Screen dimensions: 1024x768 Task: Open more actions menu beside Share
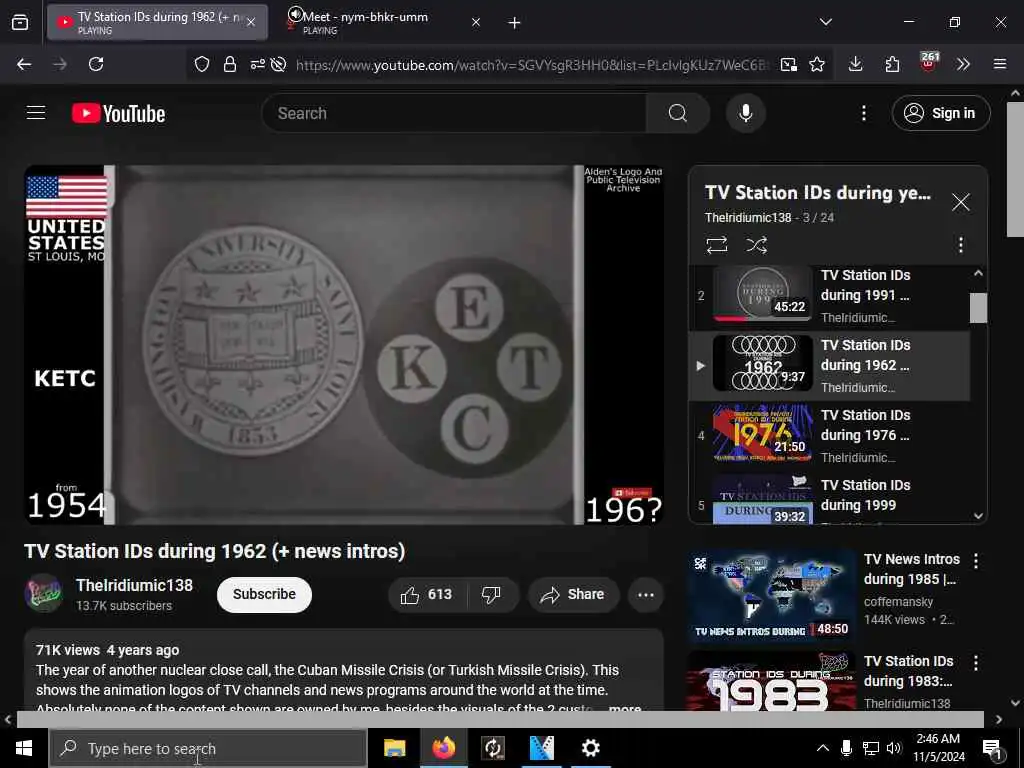pyautogui.click(x=646, y=594)
